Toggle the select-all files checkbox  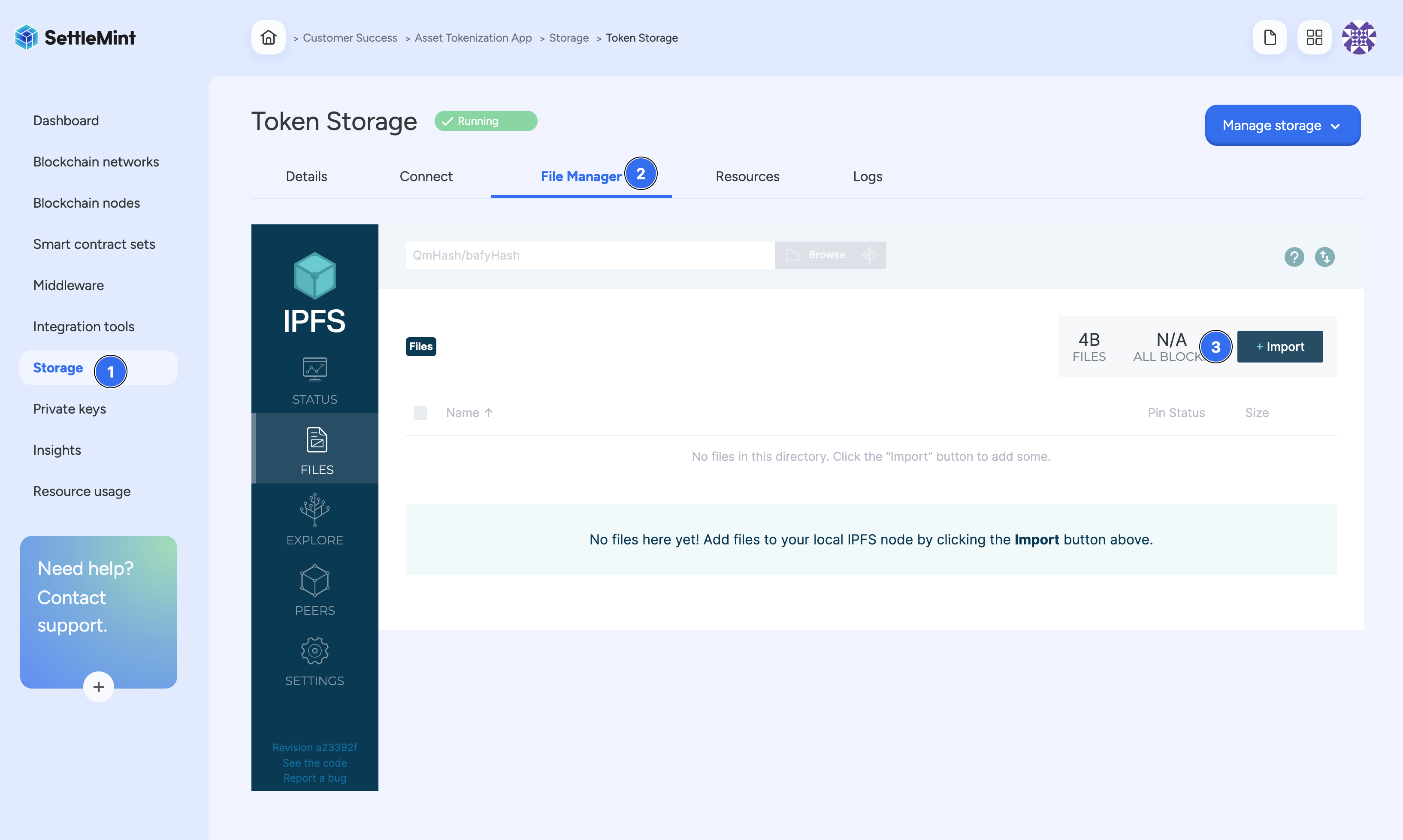(420, 413)
